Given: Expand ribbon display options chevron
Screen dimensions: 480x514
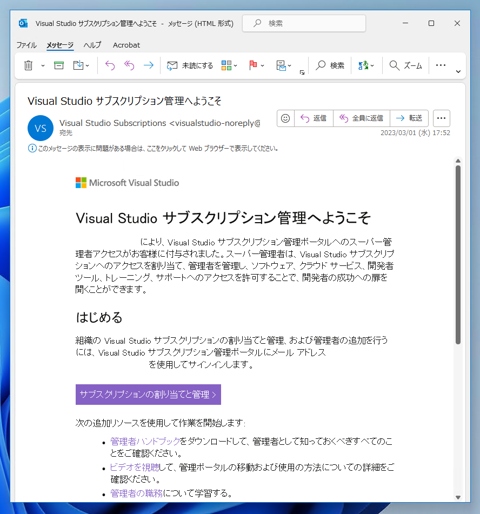Looking at the screenshot, I should (x=458, y=71).
